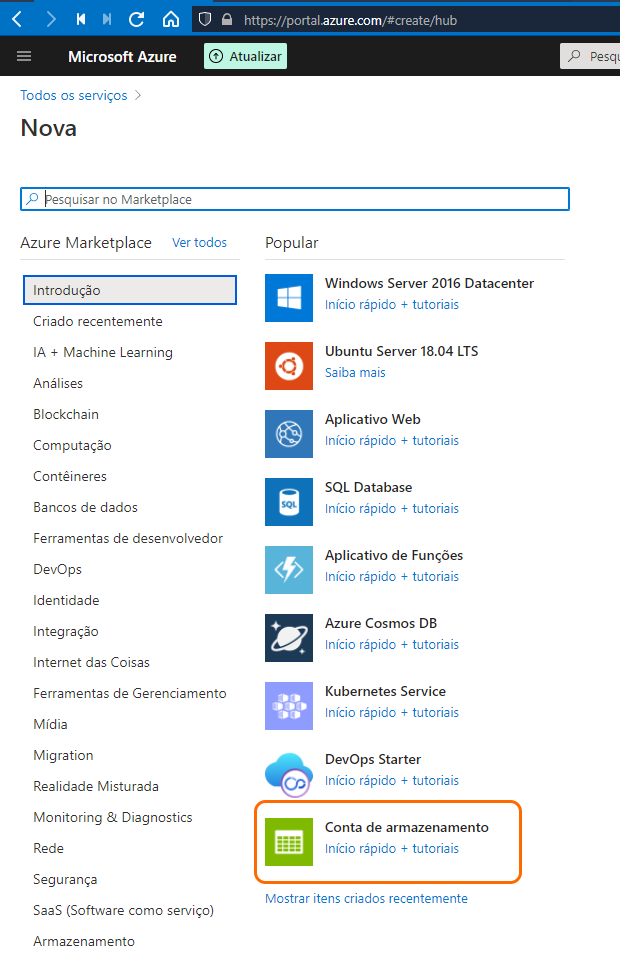Click the Kubernetes Service icon
Screen dimensions: 620x957
(289, 706)
